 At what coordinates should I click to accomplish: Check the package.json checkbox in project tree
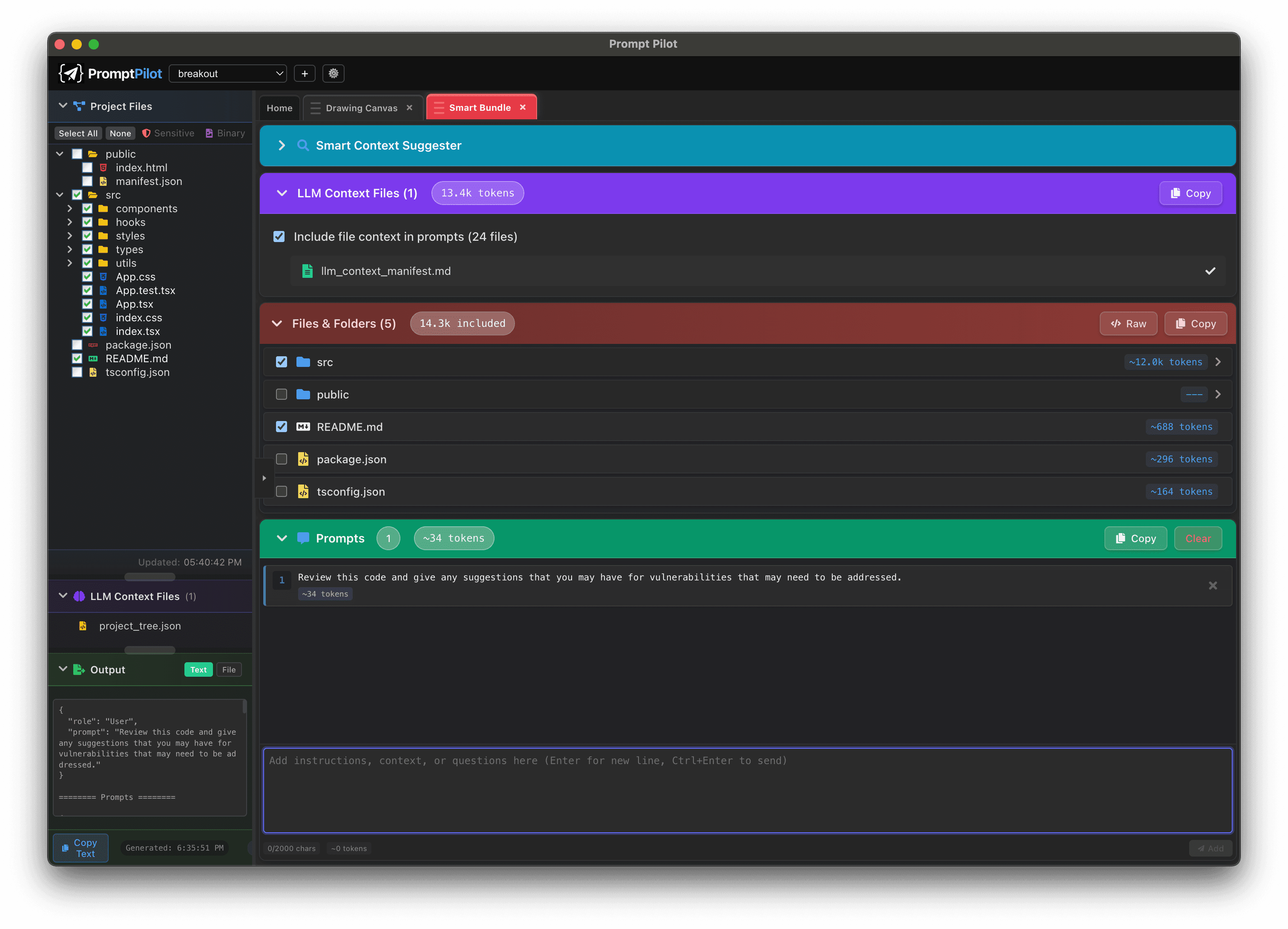click(77, 345)
